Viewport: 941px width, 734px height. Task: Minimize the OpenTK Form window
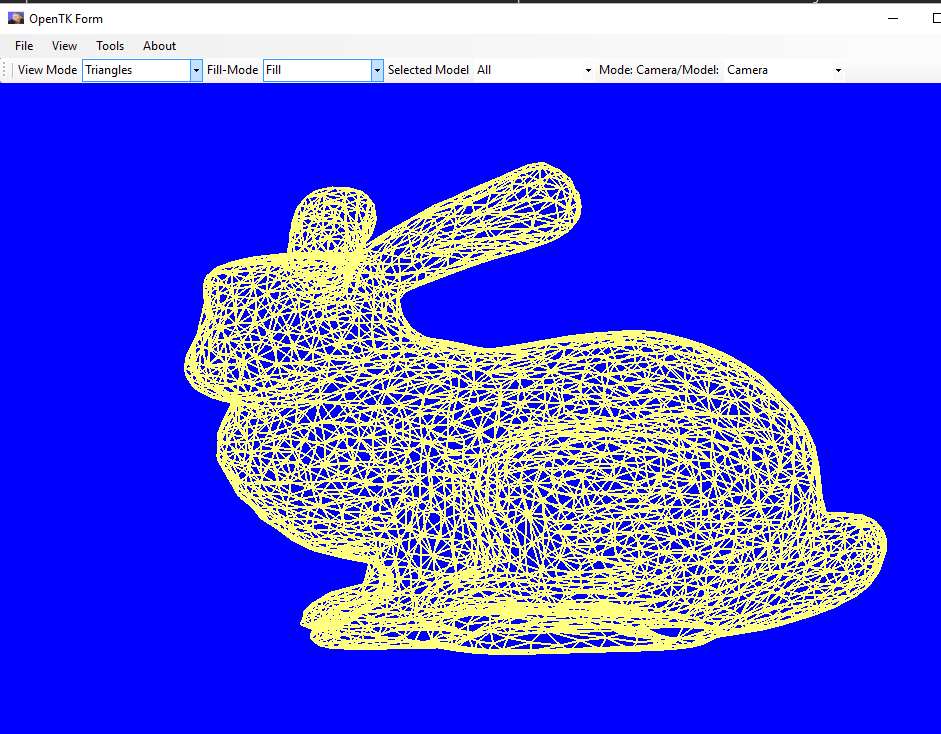[893, 19]
